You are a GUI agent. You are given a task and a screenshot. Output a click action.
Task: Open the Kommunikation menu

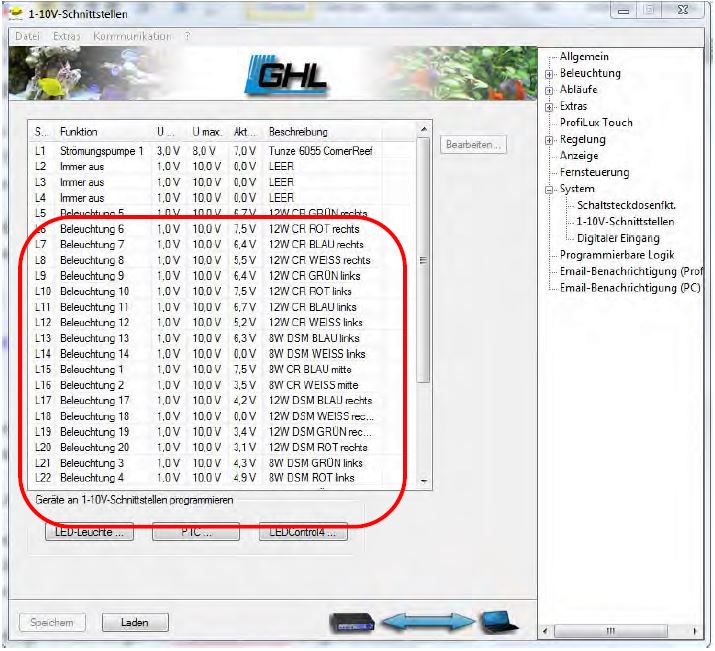point(131,37)
